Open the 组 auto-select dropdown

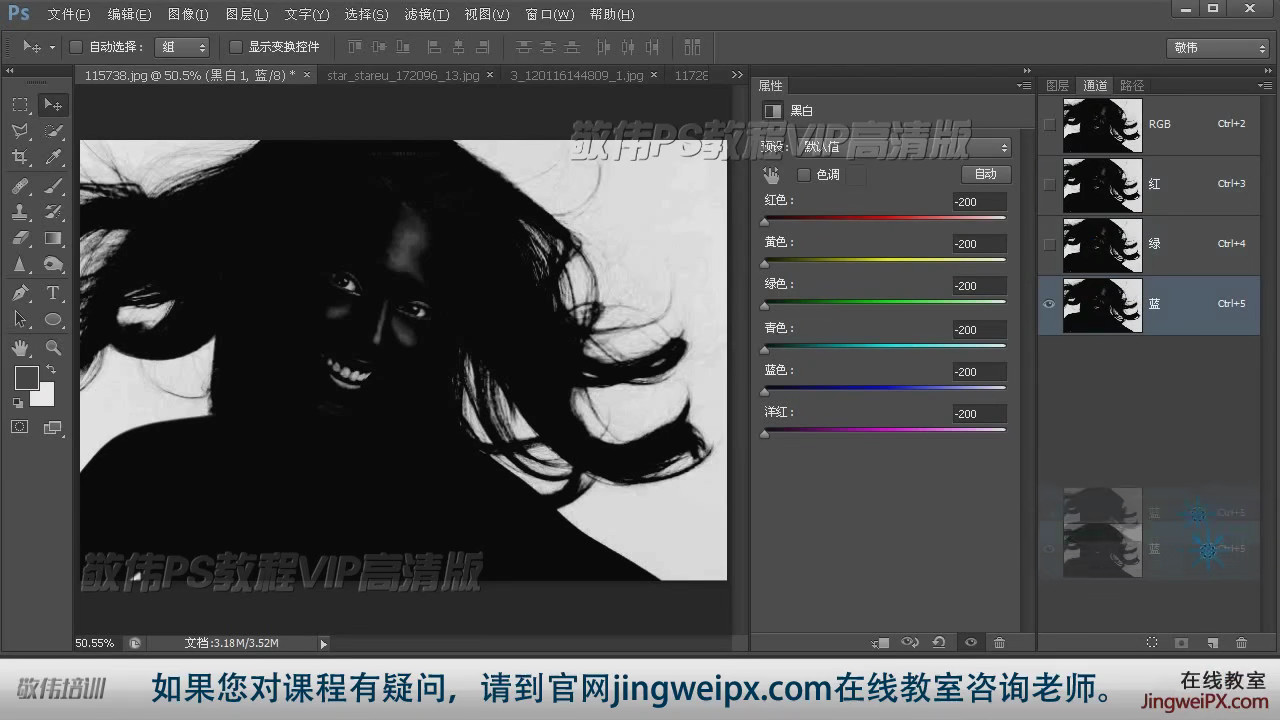182,47
